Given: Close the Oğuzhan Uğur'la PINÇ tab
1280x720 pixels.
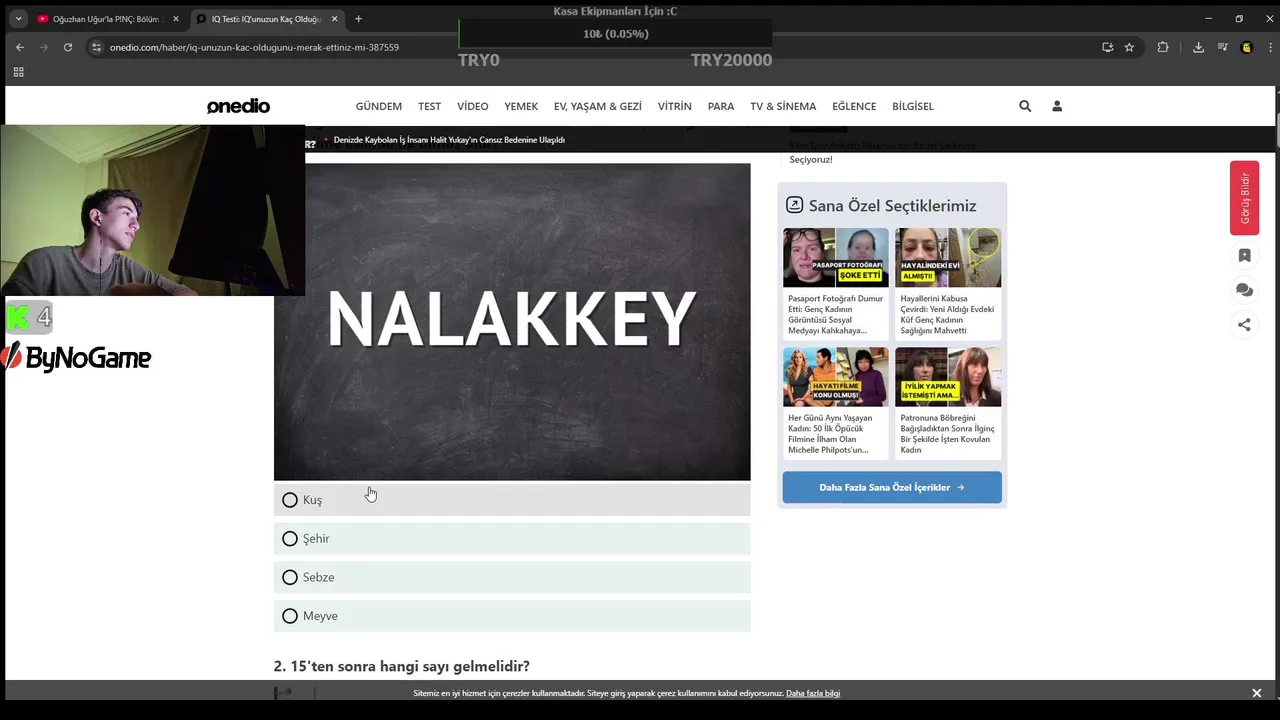Looking at the screenshot, I should point(175,19).
